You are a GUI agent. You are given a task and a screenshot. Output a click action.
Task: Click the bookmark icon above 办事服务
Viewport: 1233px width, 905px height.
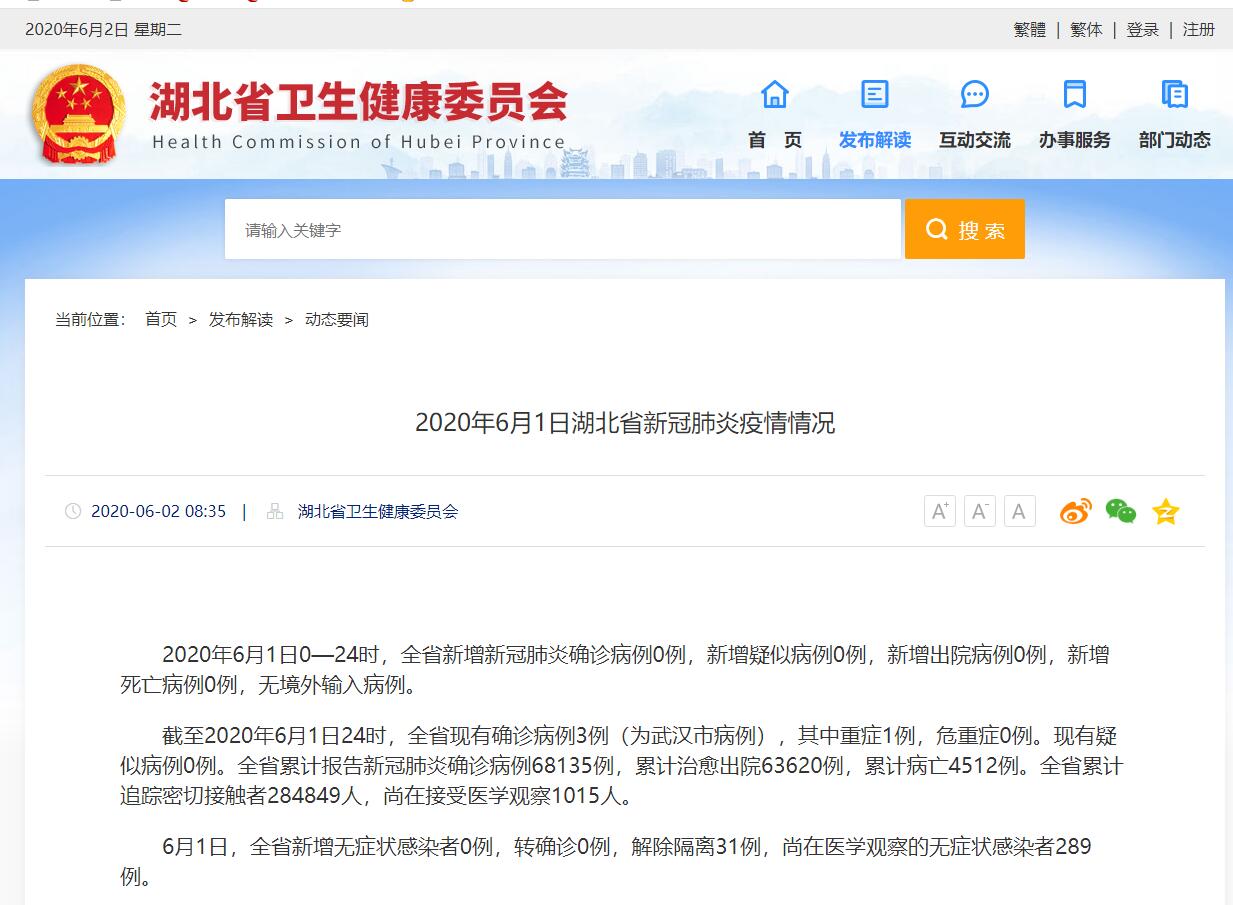tap(1075, 95)
